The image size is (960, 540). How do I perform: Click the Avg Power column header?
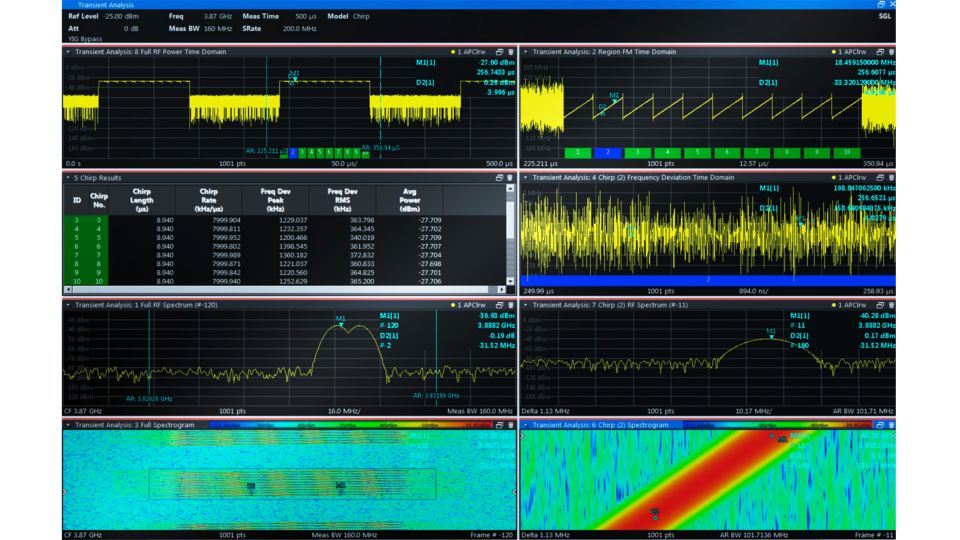[x=409, y=200]
